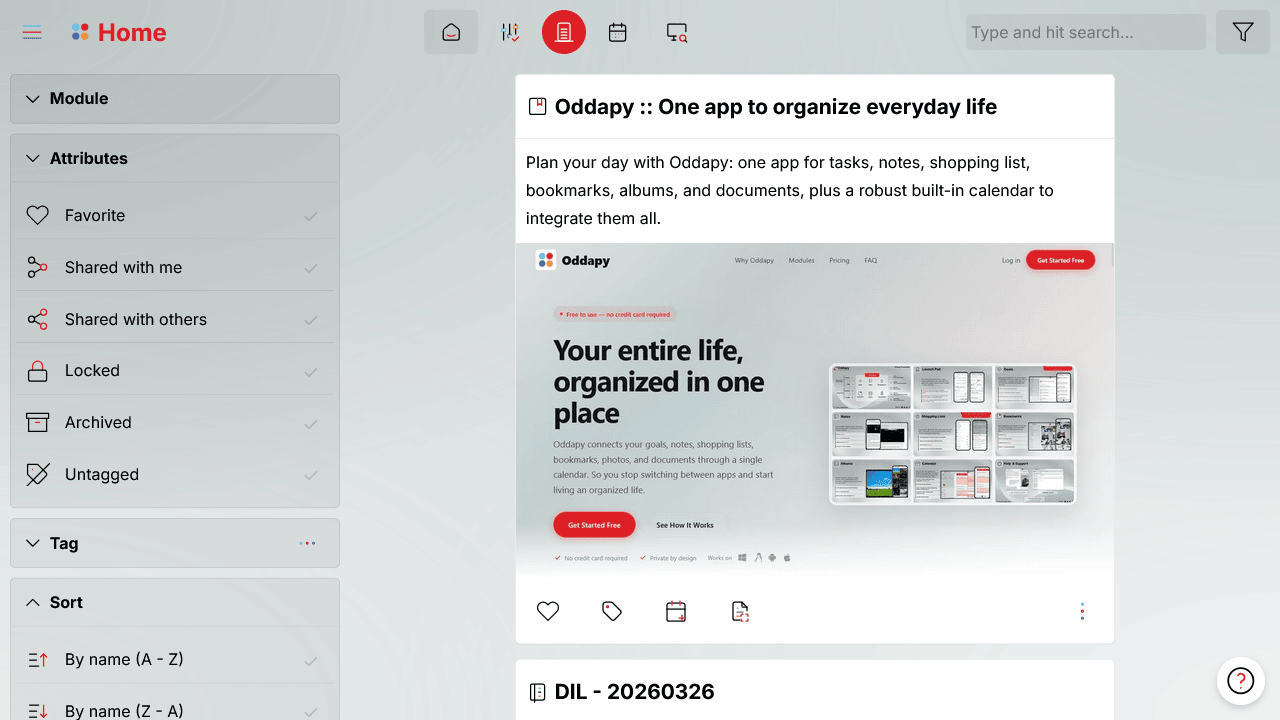Add the Oddapy card to calendar
Image resolution: width=1280 pixels, height=720 pixels.
point(675,610)
